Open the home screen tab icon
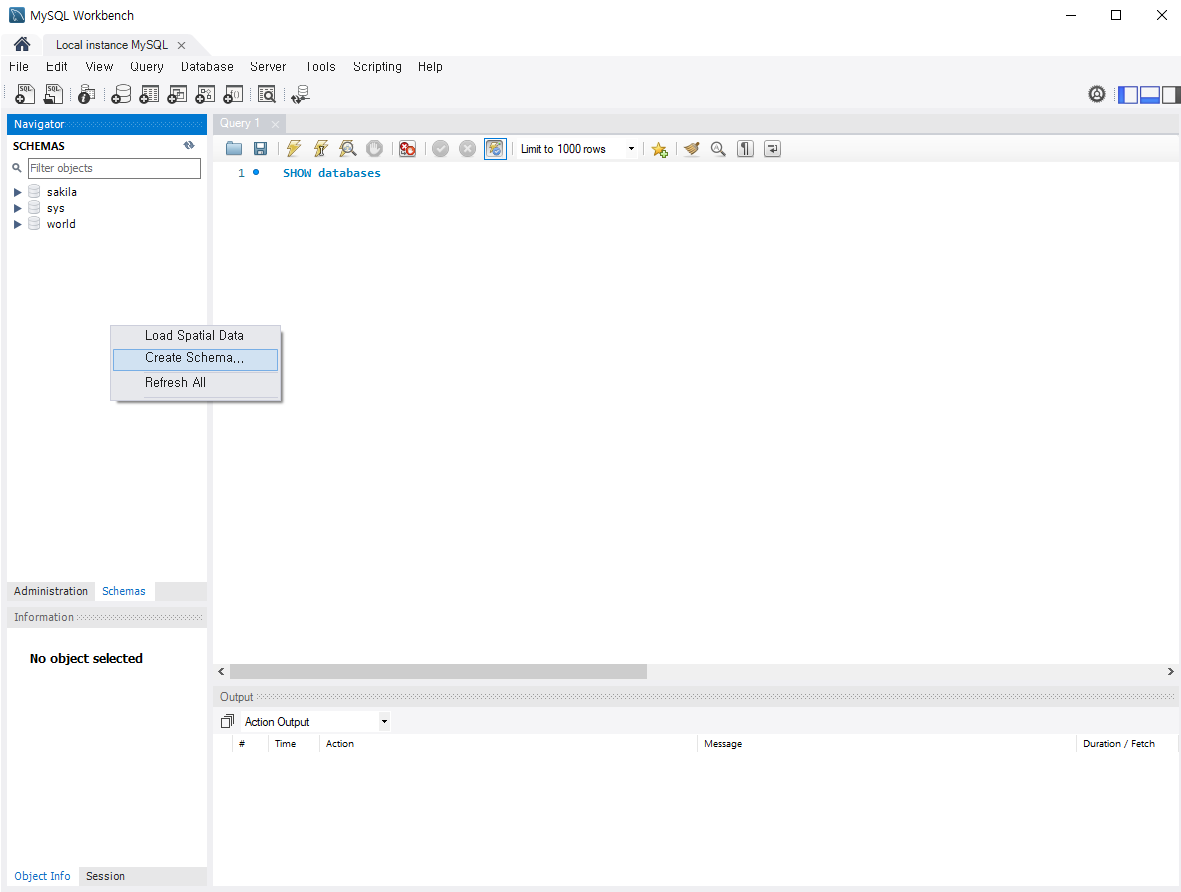The height and width of the screenshot is (892, 1181). tap(22, 44)
